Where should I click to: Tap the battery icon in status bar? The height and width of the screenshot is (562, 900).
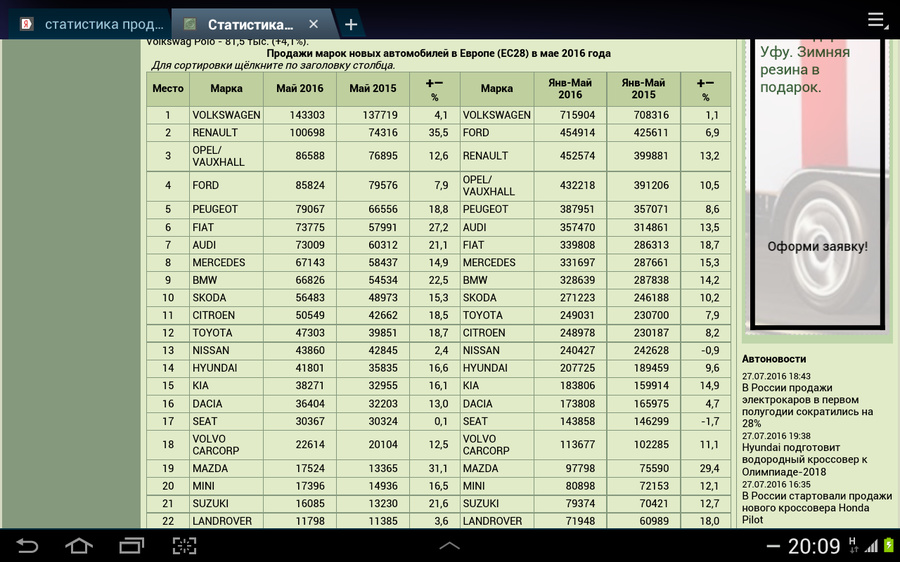889,545
